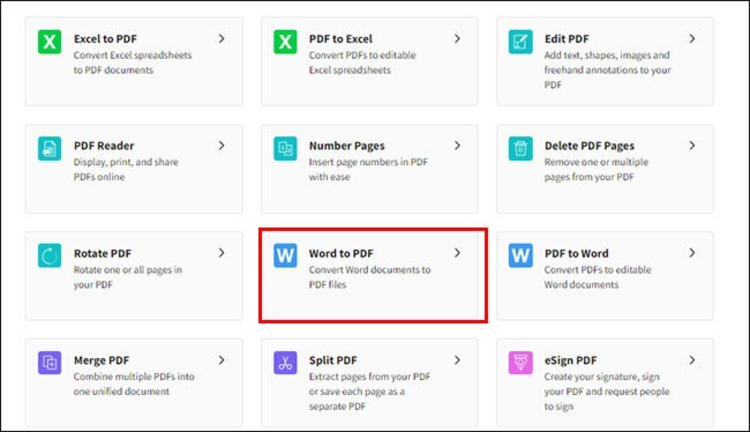
Task: Select the Word to PDF title
Action: (341, 253)
